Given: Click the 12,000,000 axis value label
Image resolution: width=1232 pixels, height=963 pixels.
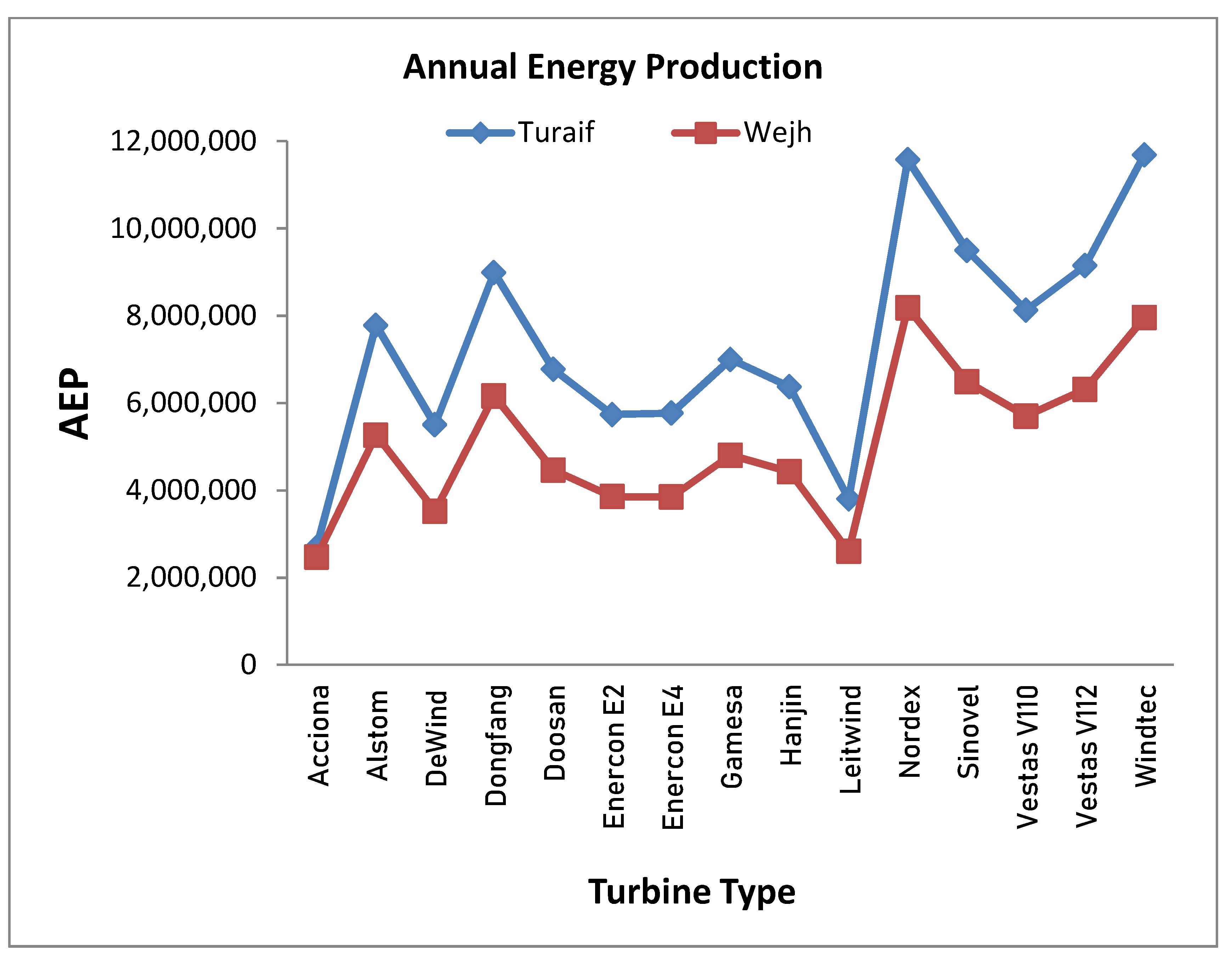Looking at the screenshot, I should [x=183, y=141].
